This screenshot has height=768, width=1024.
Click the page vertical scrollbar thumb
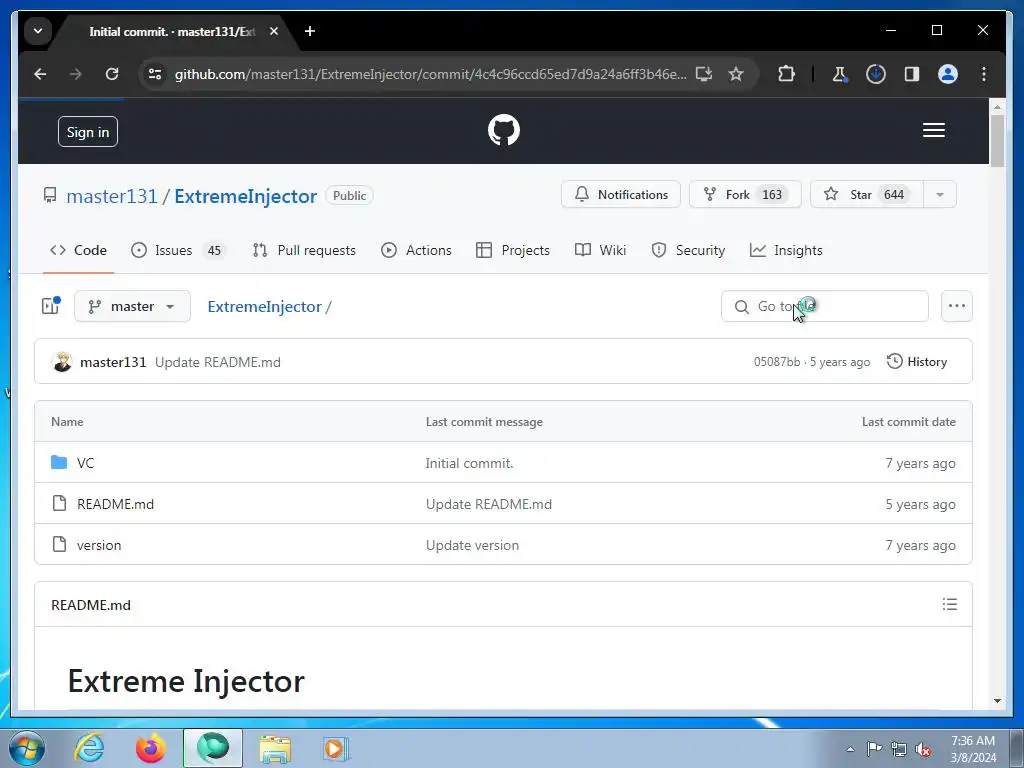997,141
